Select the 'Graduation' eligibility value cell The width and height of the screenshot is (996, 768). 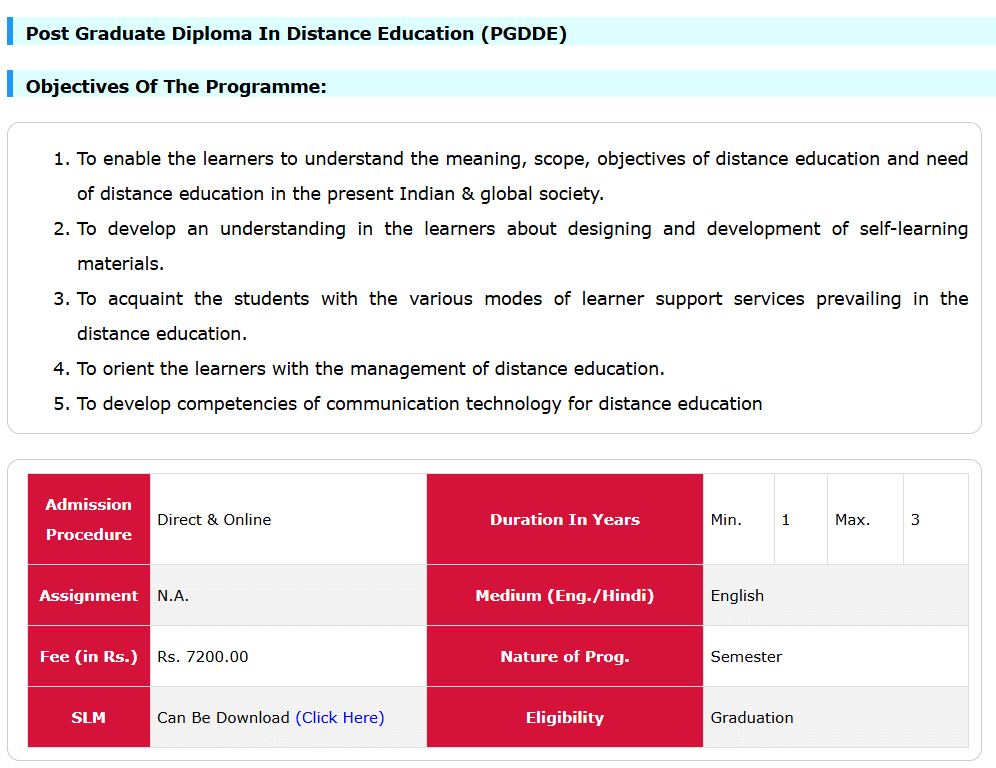coord(752,718)
